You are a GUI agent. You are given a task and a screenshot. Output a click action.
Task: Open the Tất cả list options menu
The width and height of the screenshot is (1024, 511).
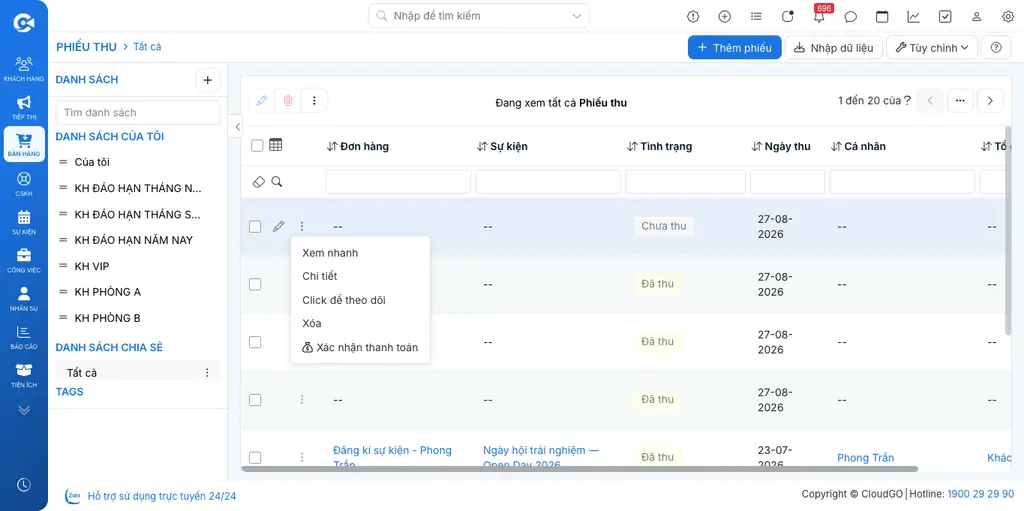tap(207, 372)
